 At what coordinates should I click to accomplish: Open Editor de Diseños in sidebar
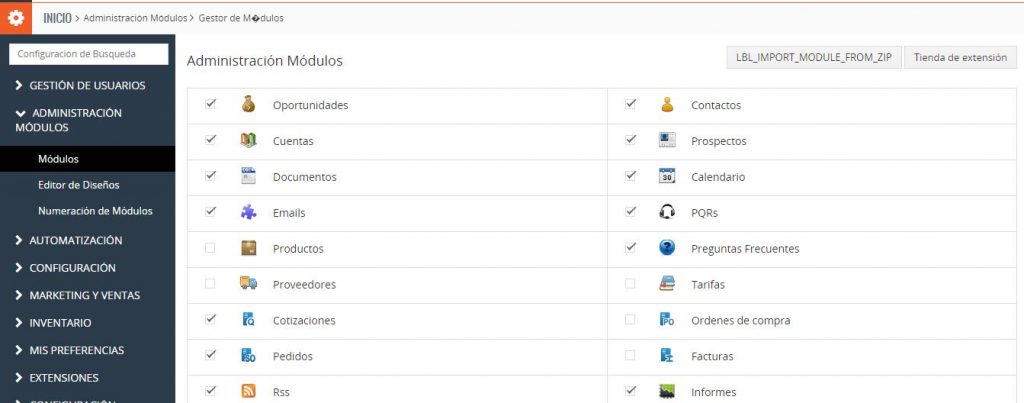(x=79, y=185)
